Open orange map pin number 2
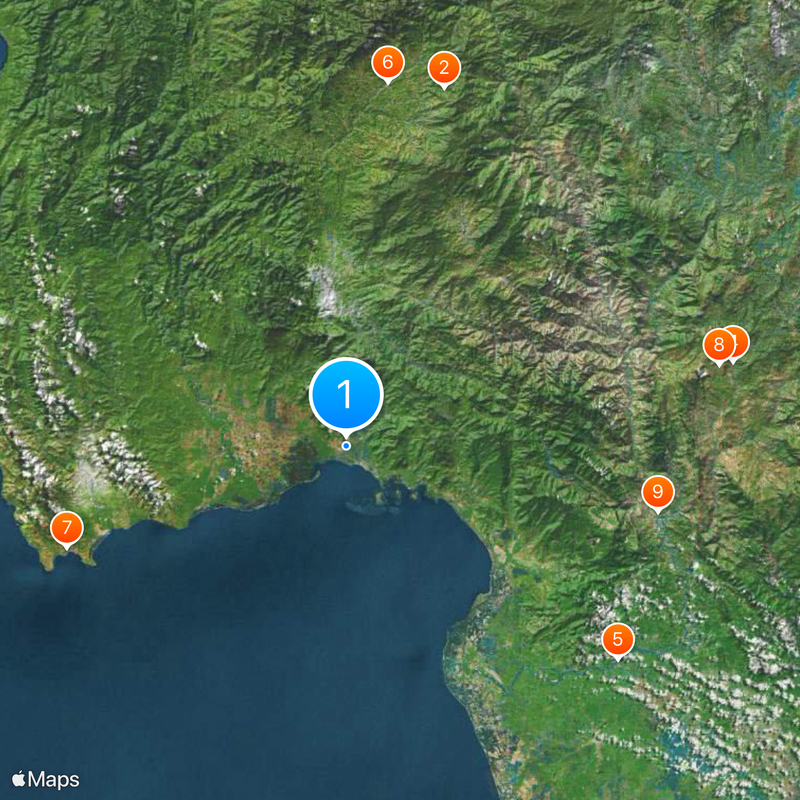The image size is (800, 800). click(x=444, y=68)
